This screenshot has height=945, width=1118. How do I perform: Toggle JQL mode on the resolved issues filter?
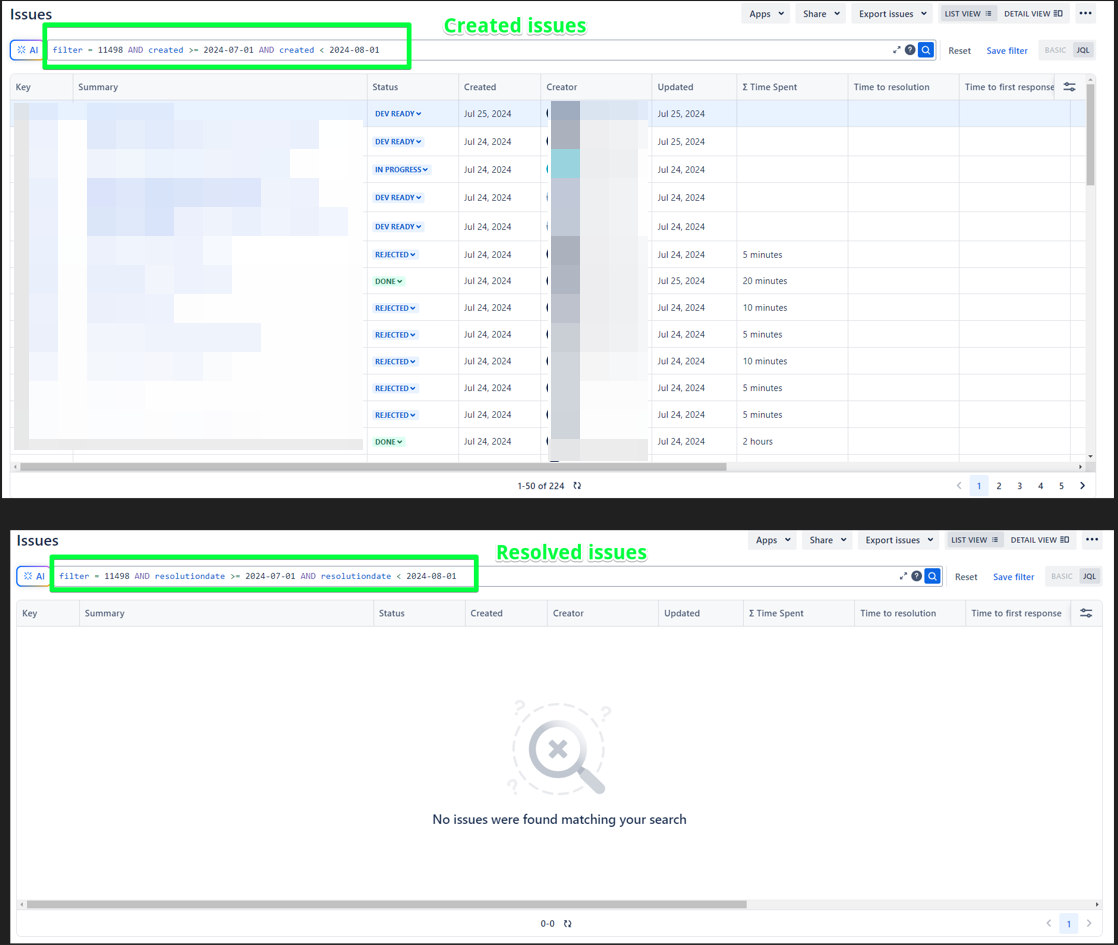pyautogui.click(x=1088, y=576)
